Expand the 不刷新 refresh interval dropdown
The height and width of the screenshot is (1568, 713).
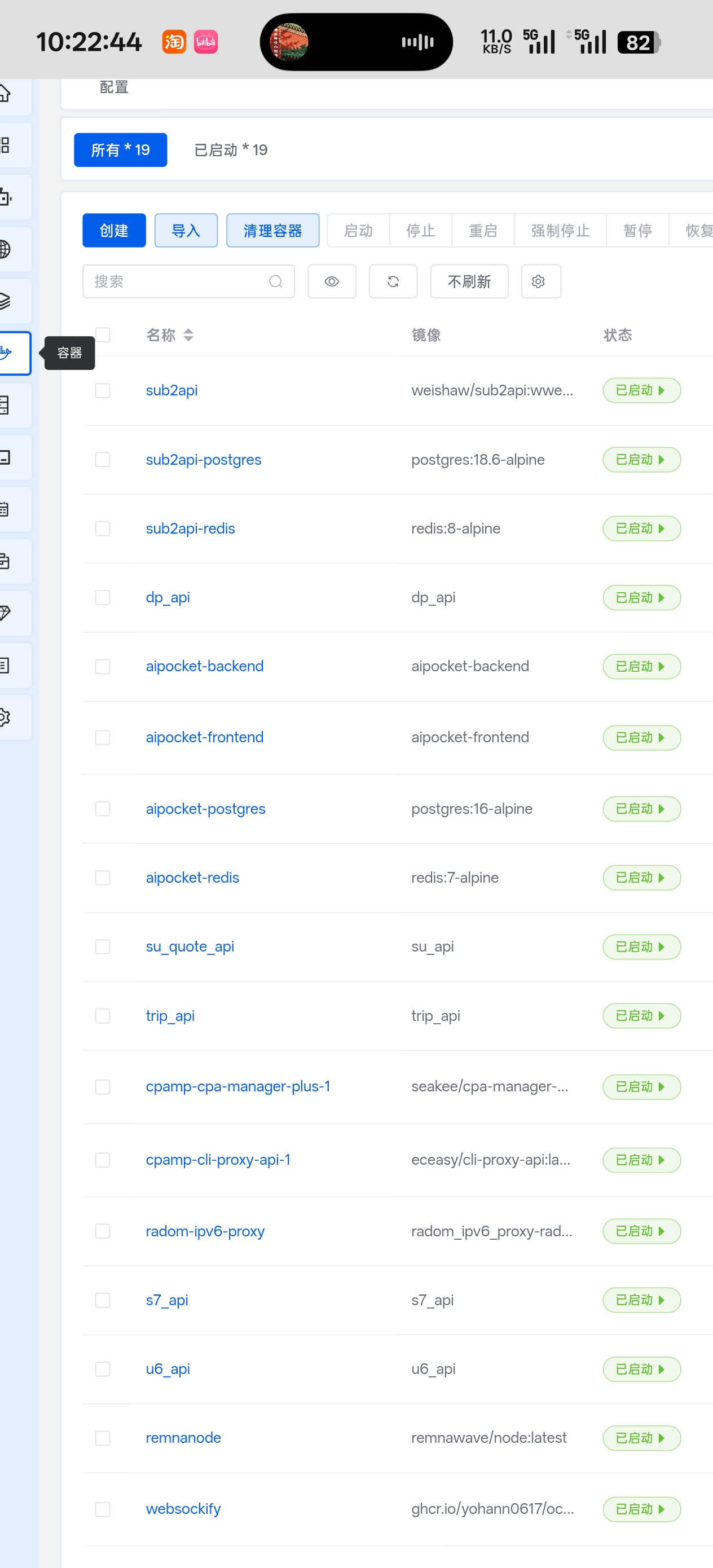tap(469, 281)
